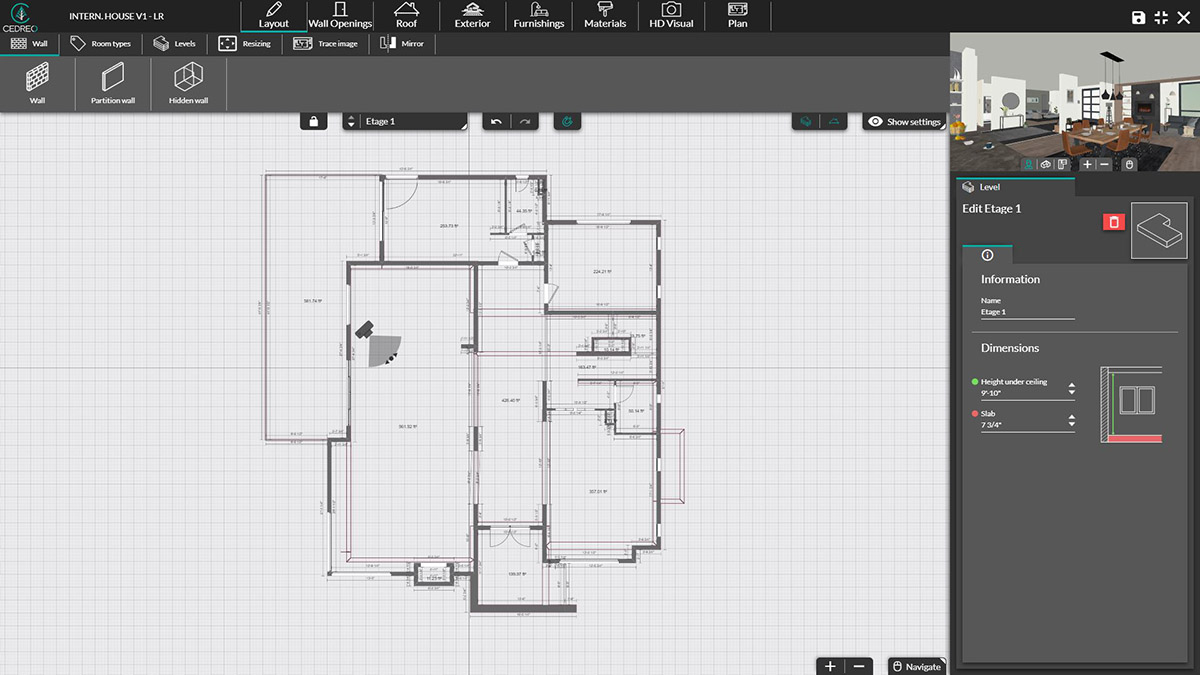Click the Undo arrow above the floor plan

pos(497,120)
